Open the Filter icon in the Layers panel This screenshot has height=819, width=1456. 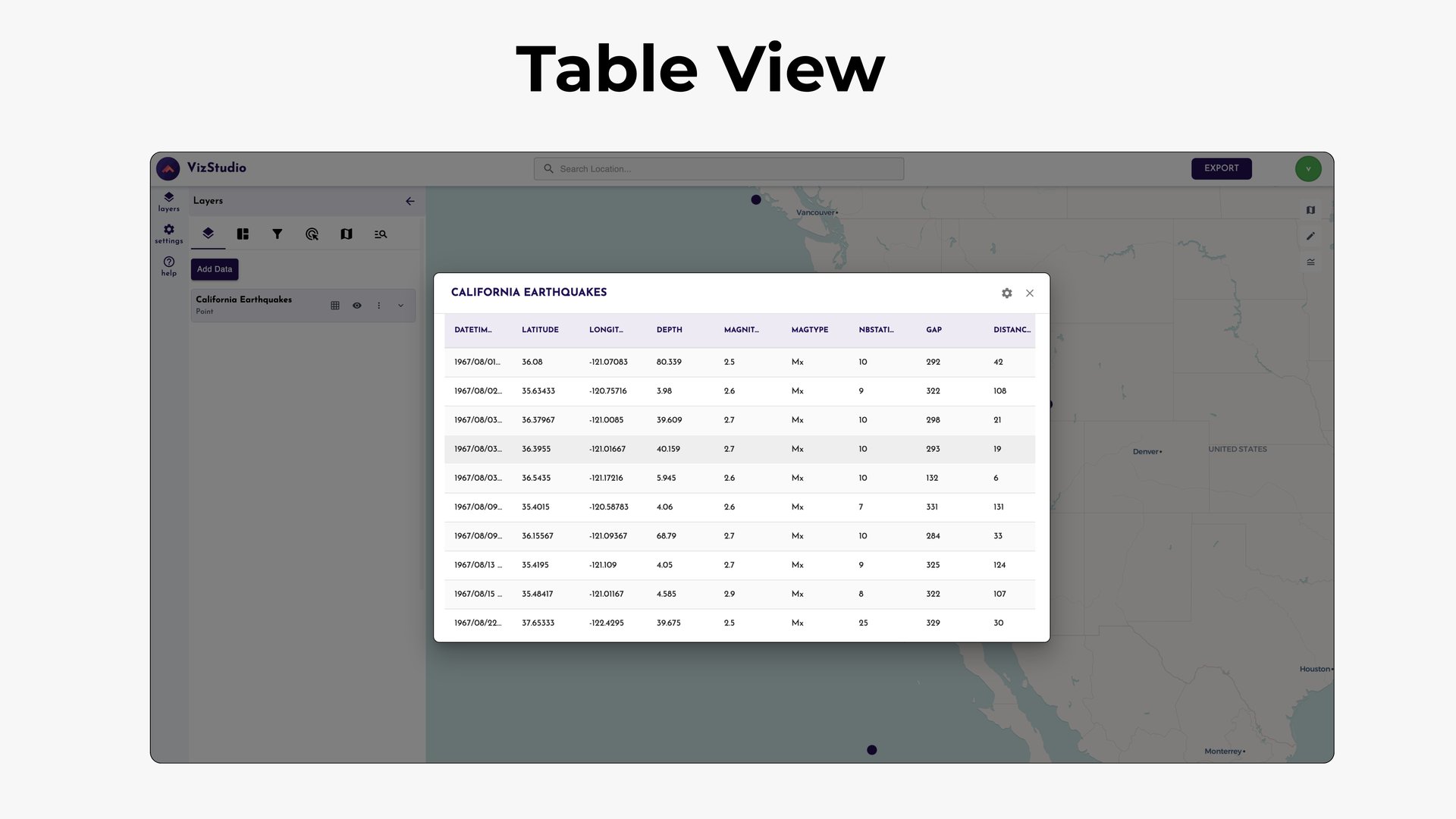(x=278, y=234)
